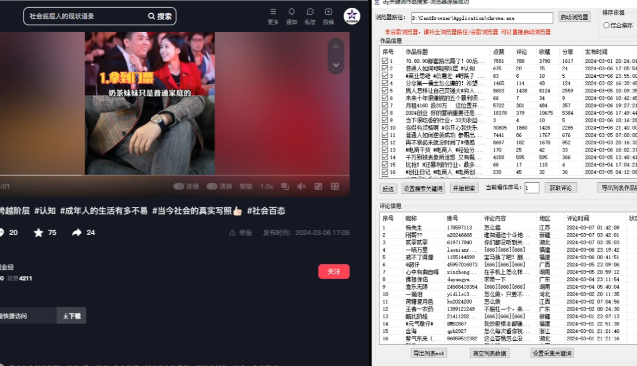Go to previous video with up chevron
637x366 pixels.
(336, 47)
